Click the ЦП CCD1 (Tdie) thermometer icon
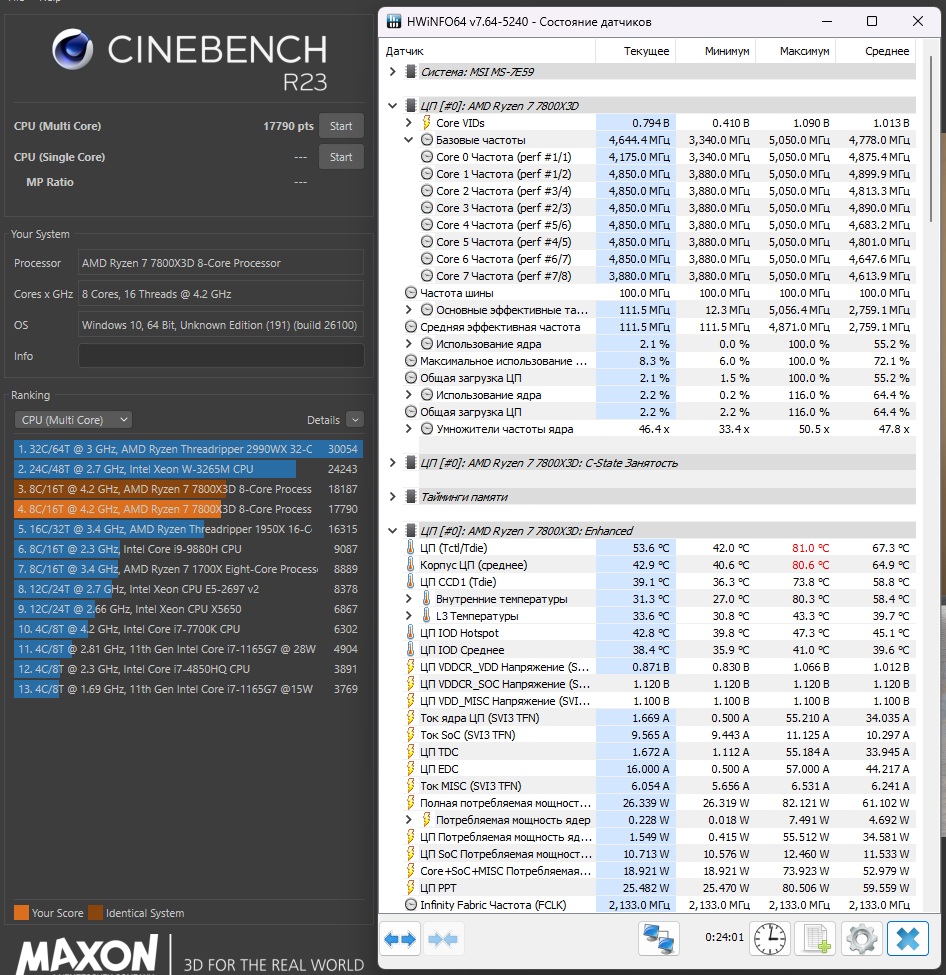 pos(410,581)
